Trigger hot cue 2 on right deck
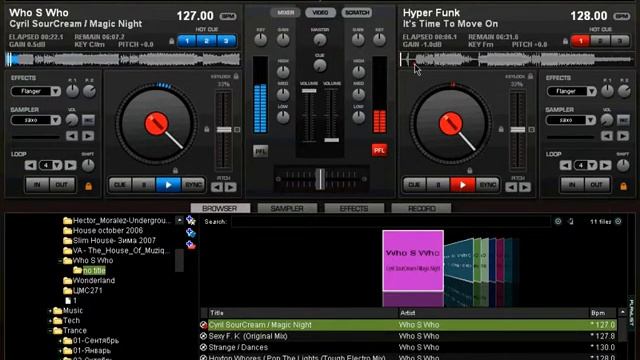 [600, 41]
